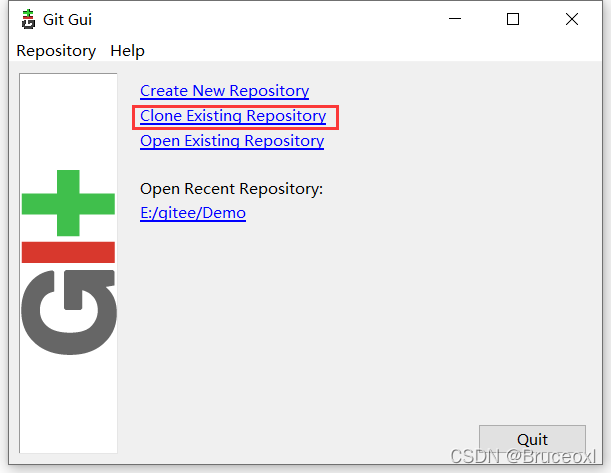611x473 pixels.
Task: Open the Help menu
Action: tap(127, 51)
